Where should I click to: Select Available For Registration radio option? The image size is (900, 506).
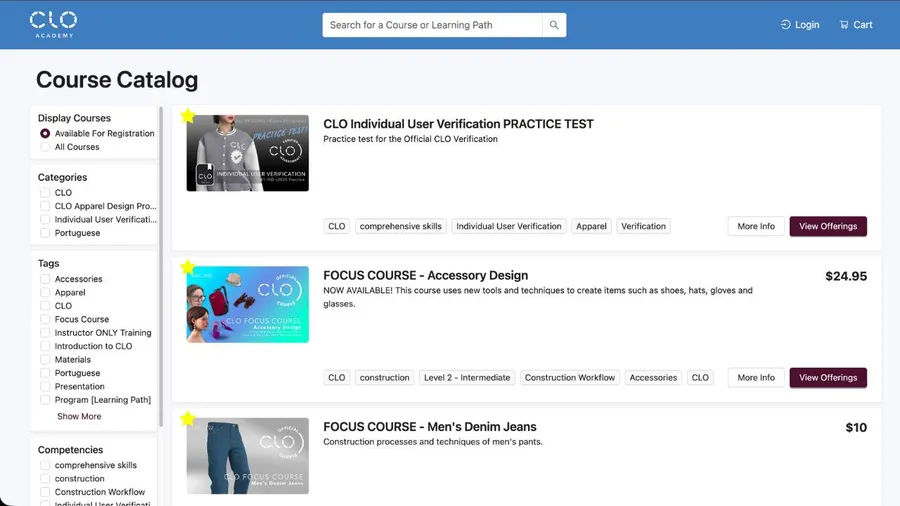(x=45, y=133)
